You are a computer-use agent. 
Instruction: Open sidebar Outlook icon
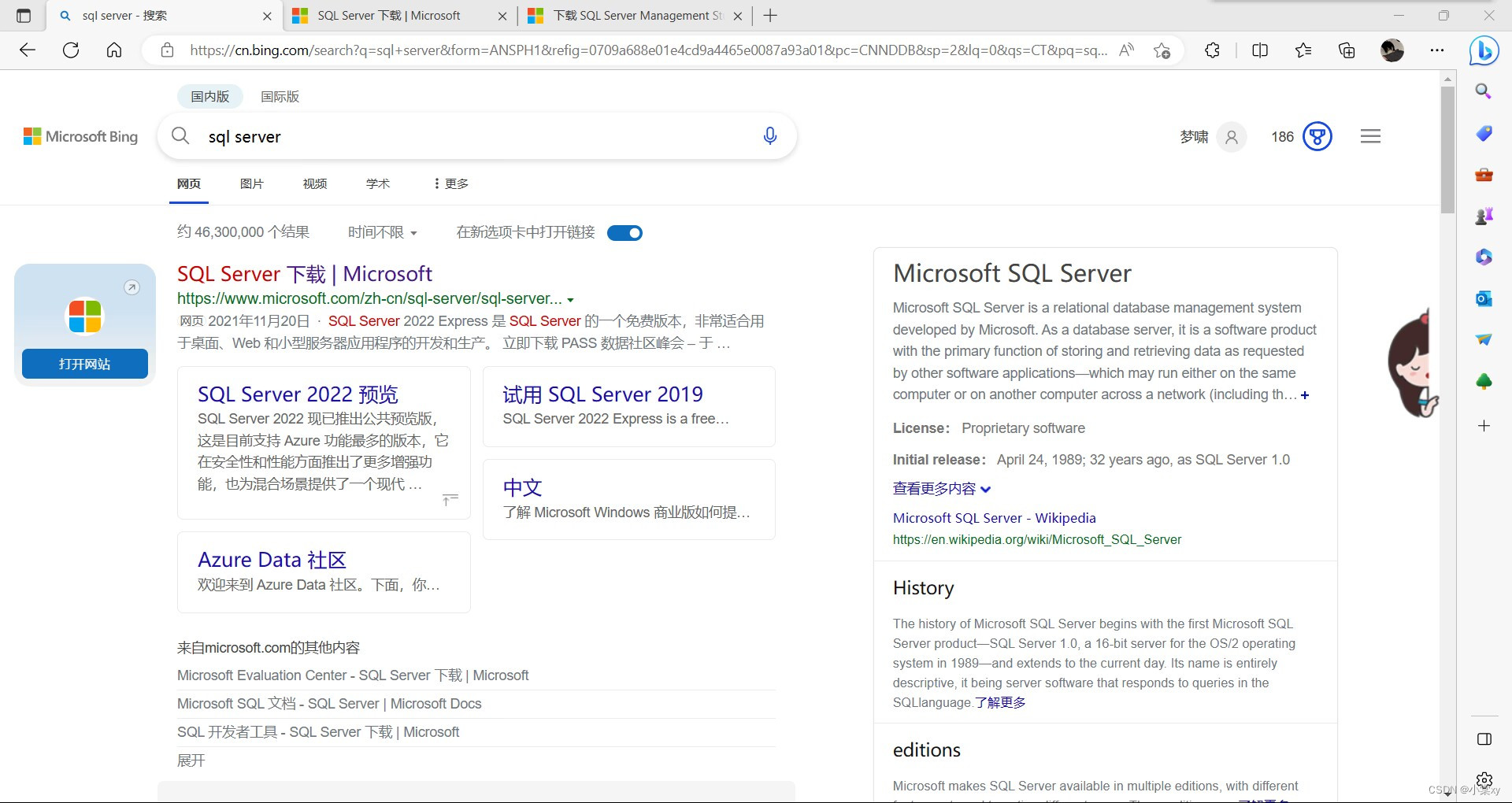[1484, 298]
